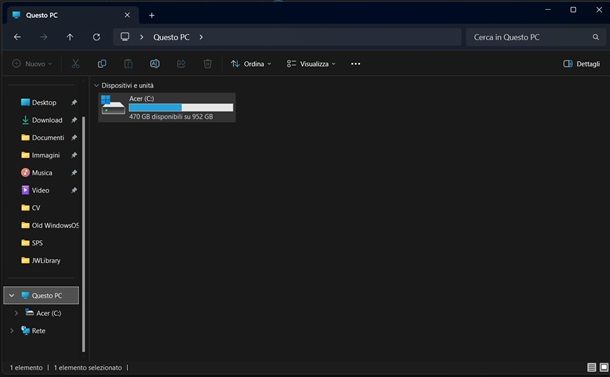
Task: Switch to details list view icon
Action: [x=591, y=367]
